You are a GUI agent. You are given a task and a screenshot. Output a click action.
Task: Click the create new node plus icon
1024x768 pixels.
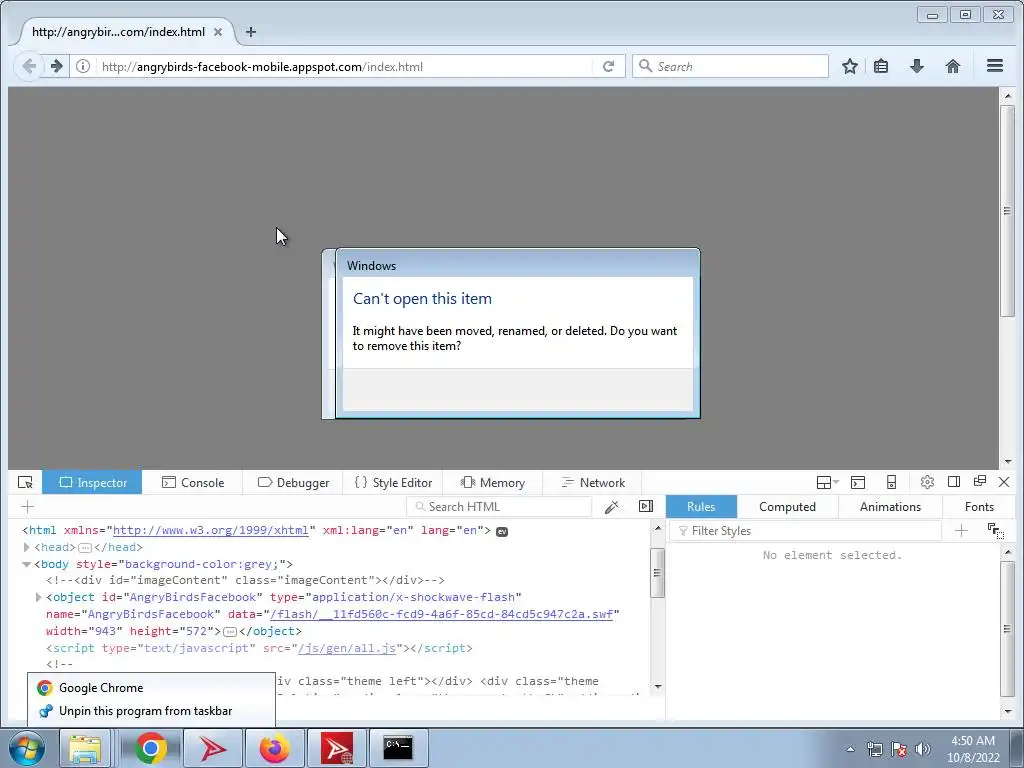27,507
